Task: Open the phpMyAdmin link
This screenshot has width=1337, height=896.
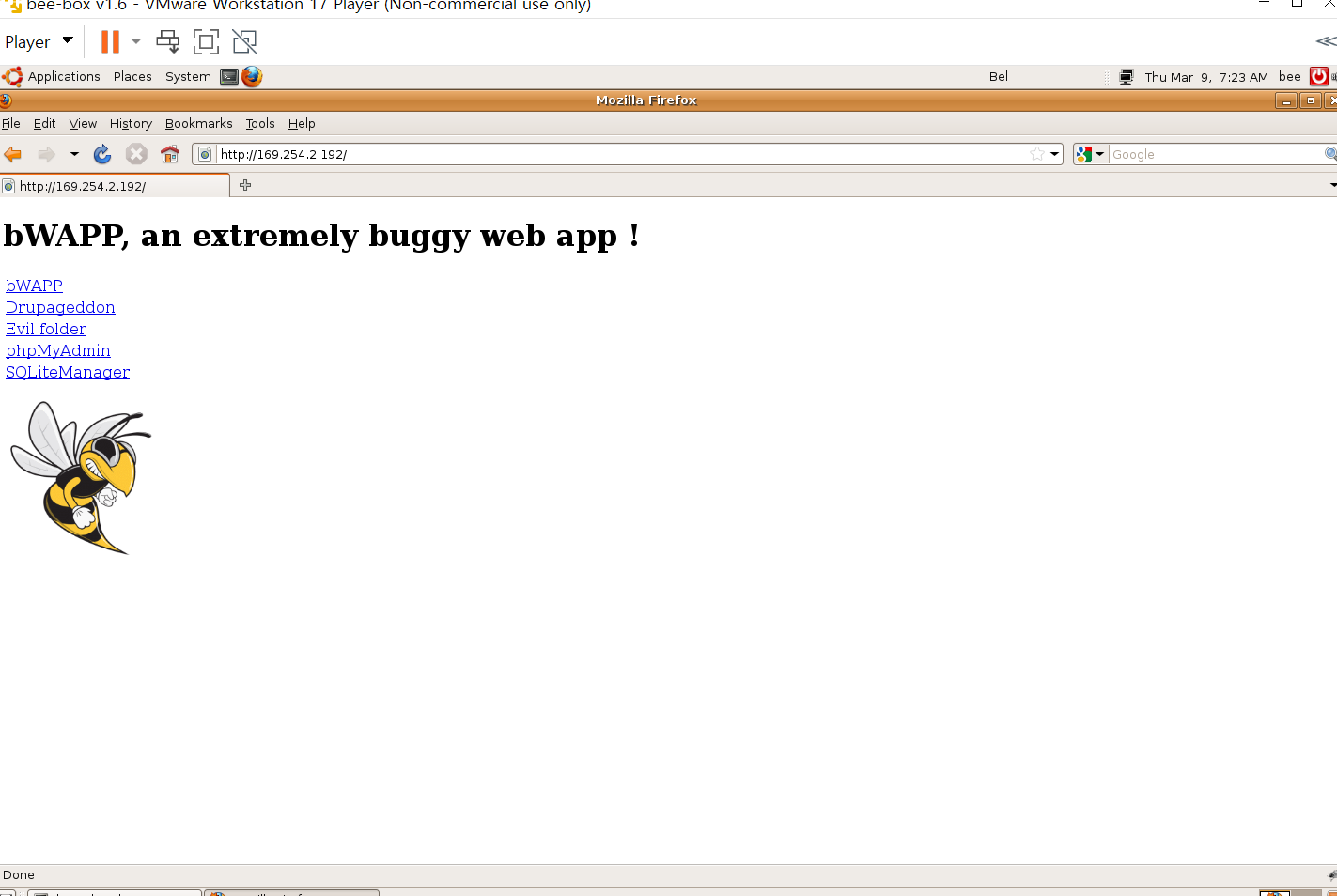Action: click(58, 350)
